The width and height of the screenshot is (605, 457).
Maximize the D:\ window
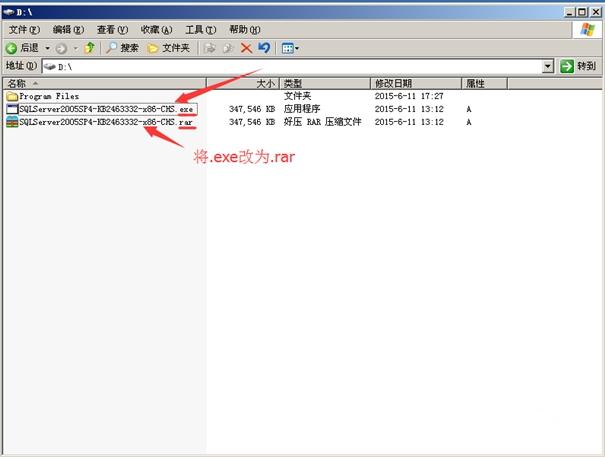582,12
